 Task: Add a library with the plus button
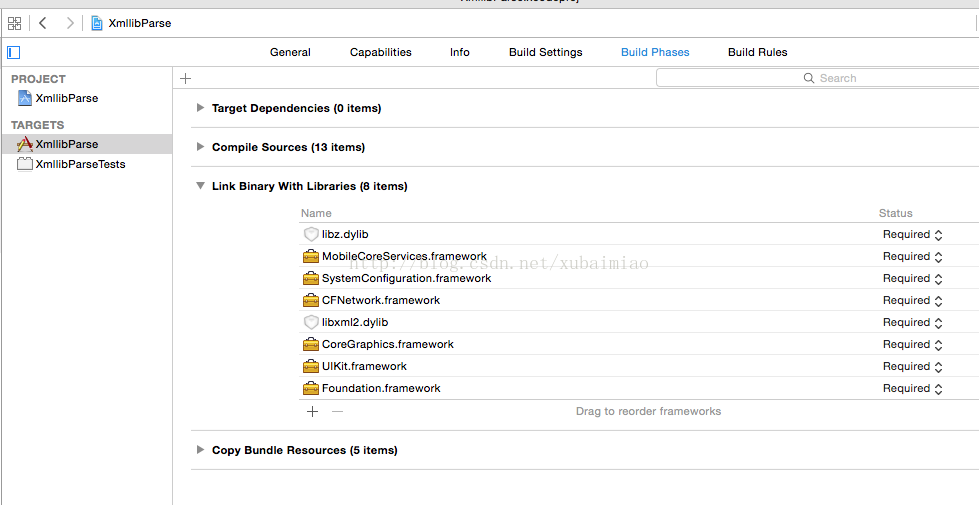(313, 411)
